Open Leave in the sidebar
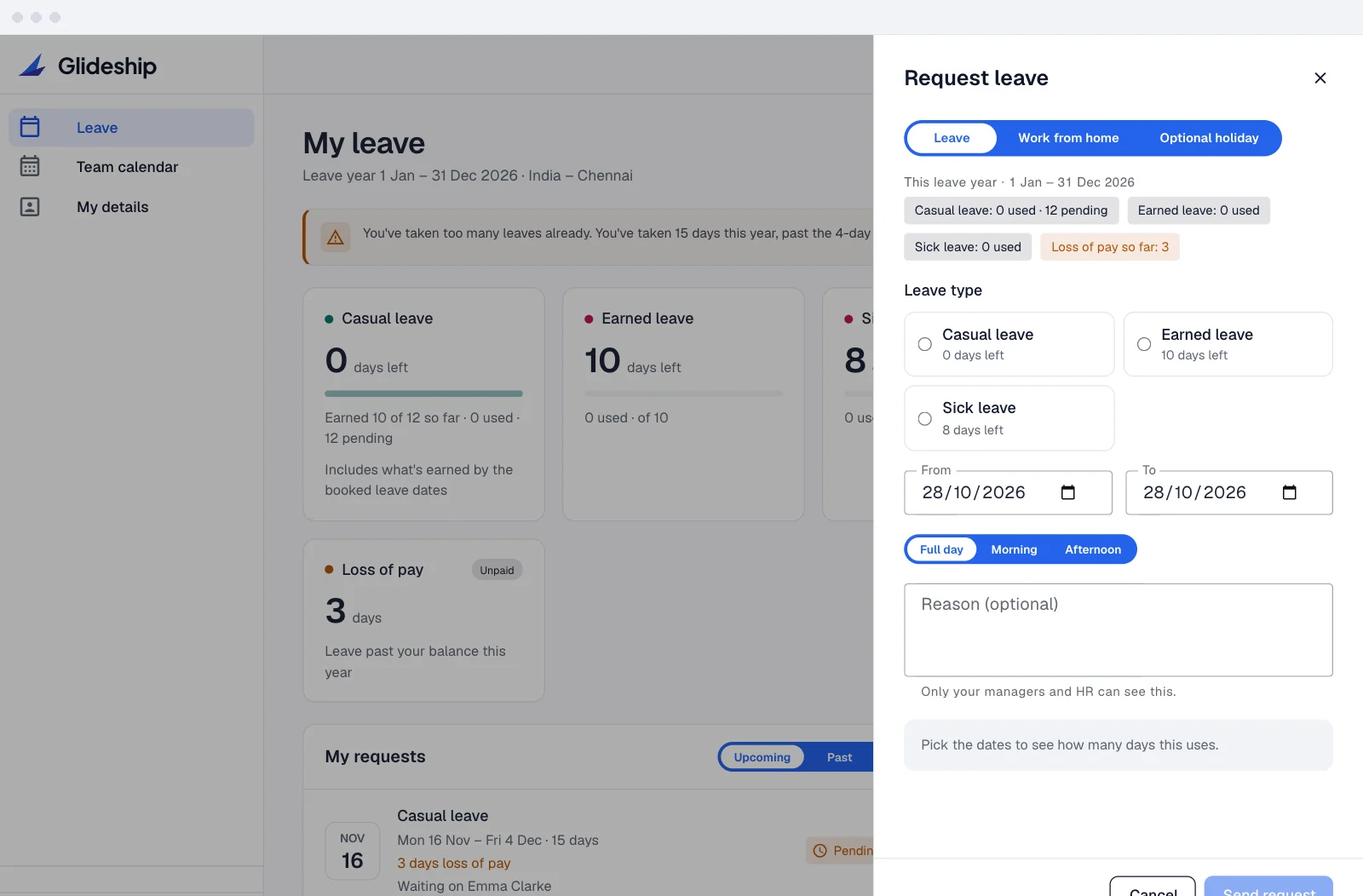1363x896 pixels. 131,128
